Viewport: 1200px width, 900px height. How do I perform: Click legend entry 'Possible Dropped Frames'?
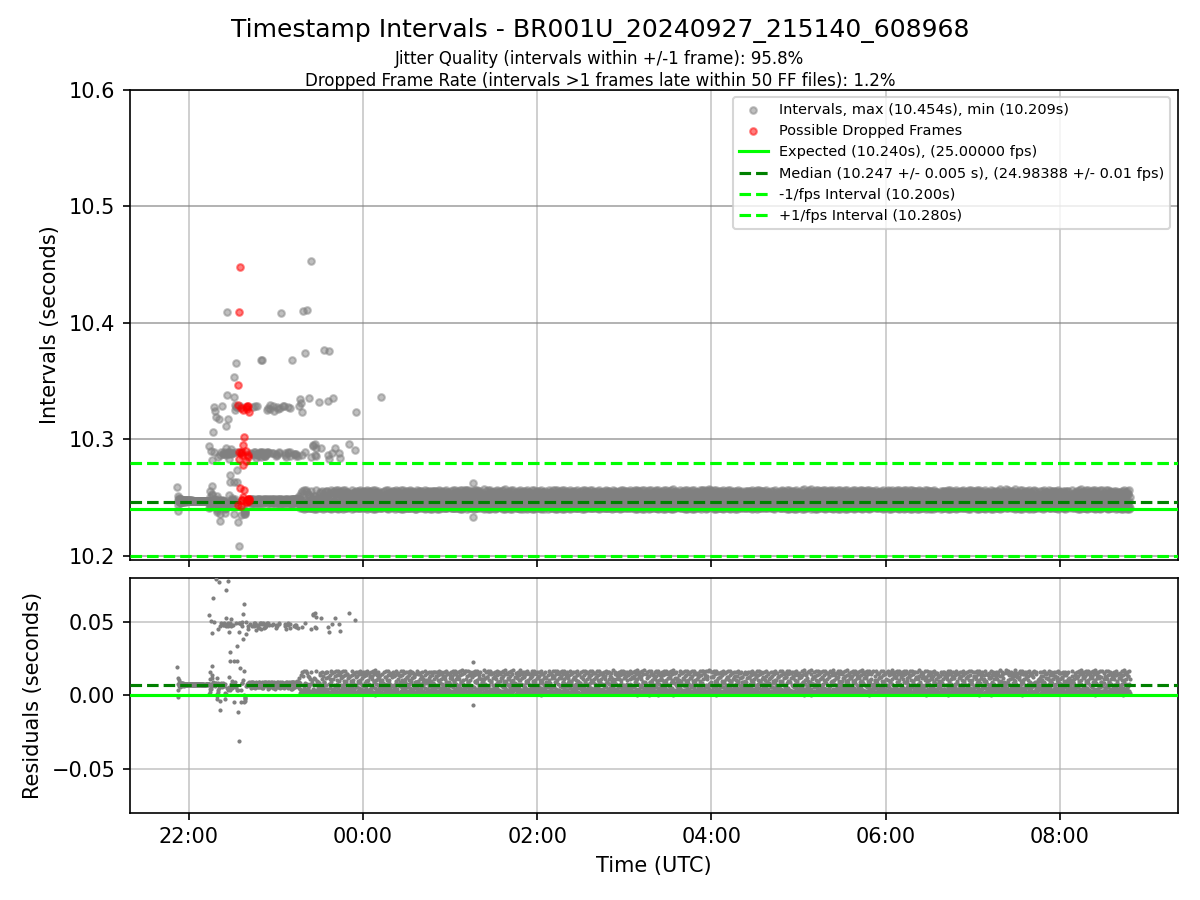pos(870,130)
